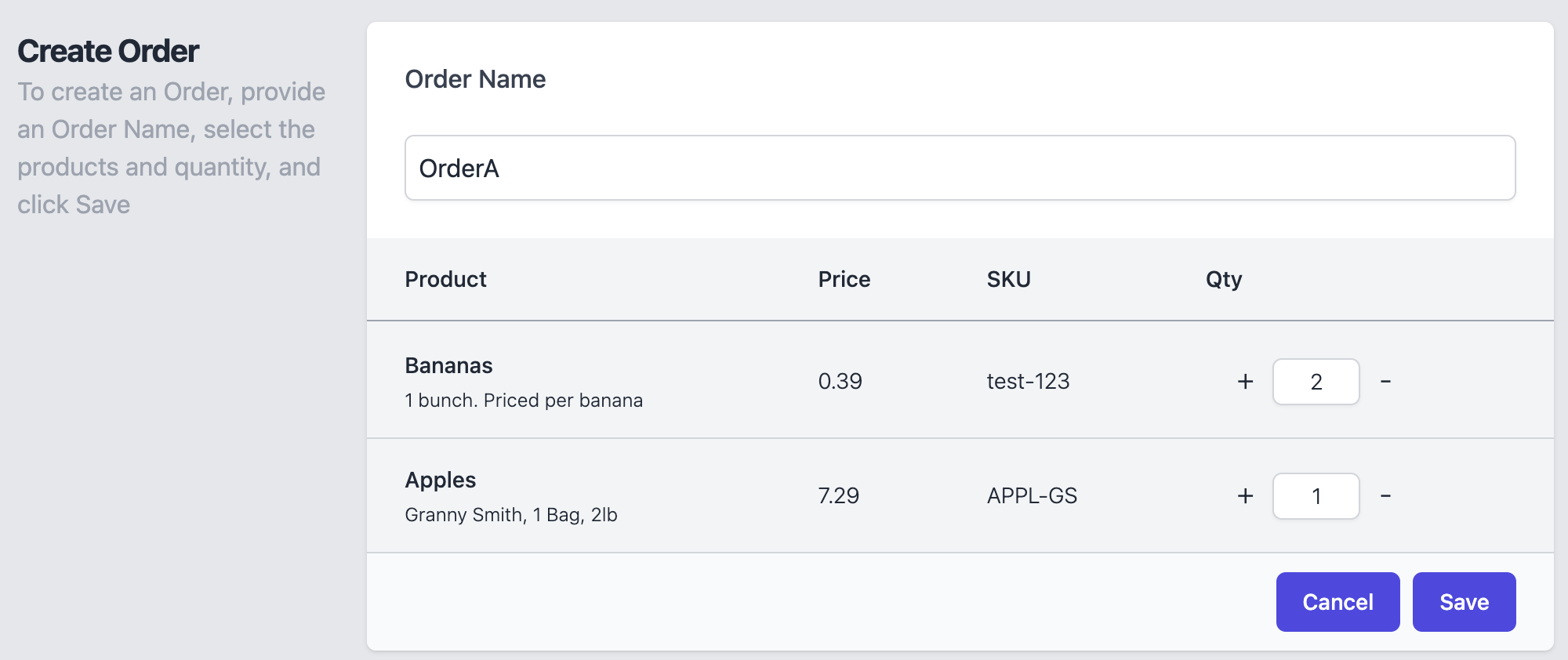Click the Apples quantity field
1568x660 pixels.
coord(1316,496)
